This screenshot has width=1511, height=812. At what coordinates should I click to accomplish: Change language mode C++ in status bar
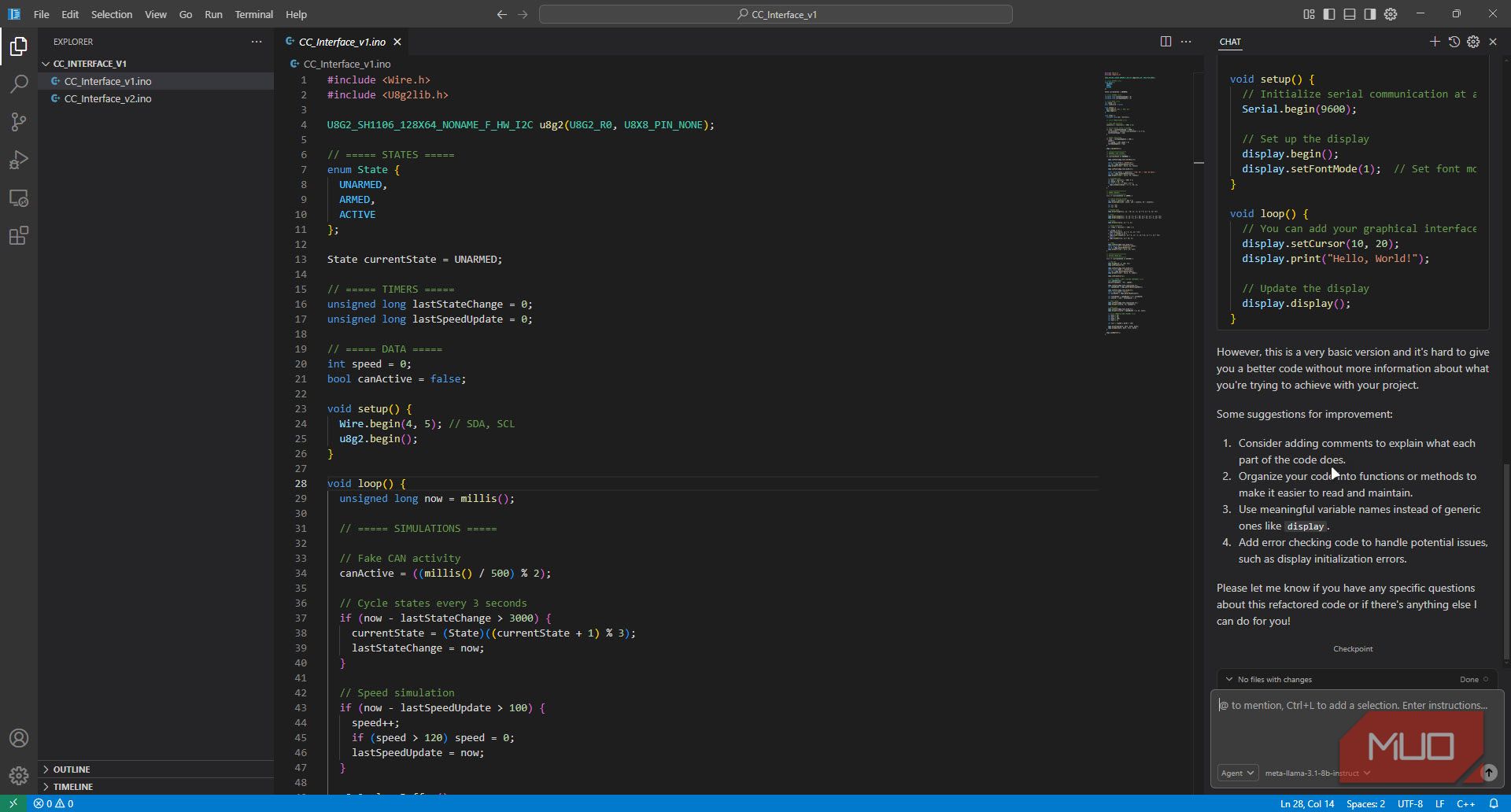tap(1465, 803)
